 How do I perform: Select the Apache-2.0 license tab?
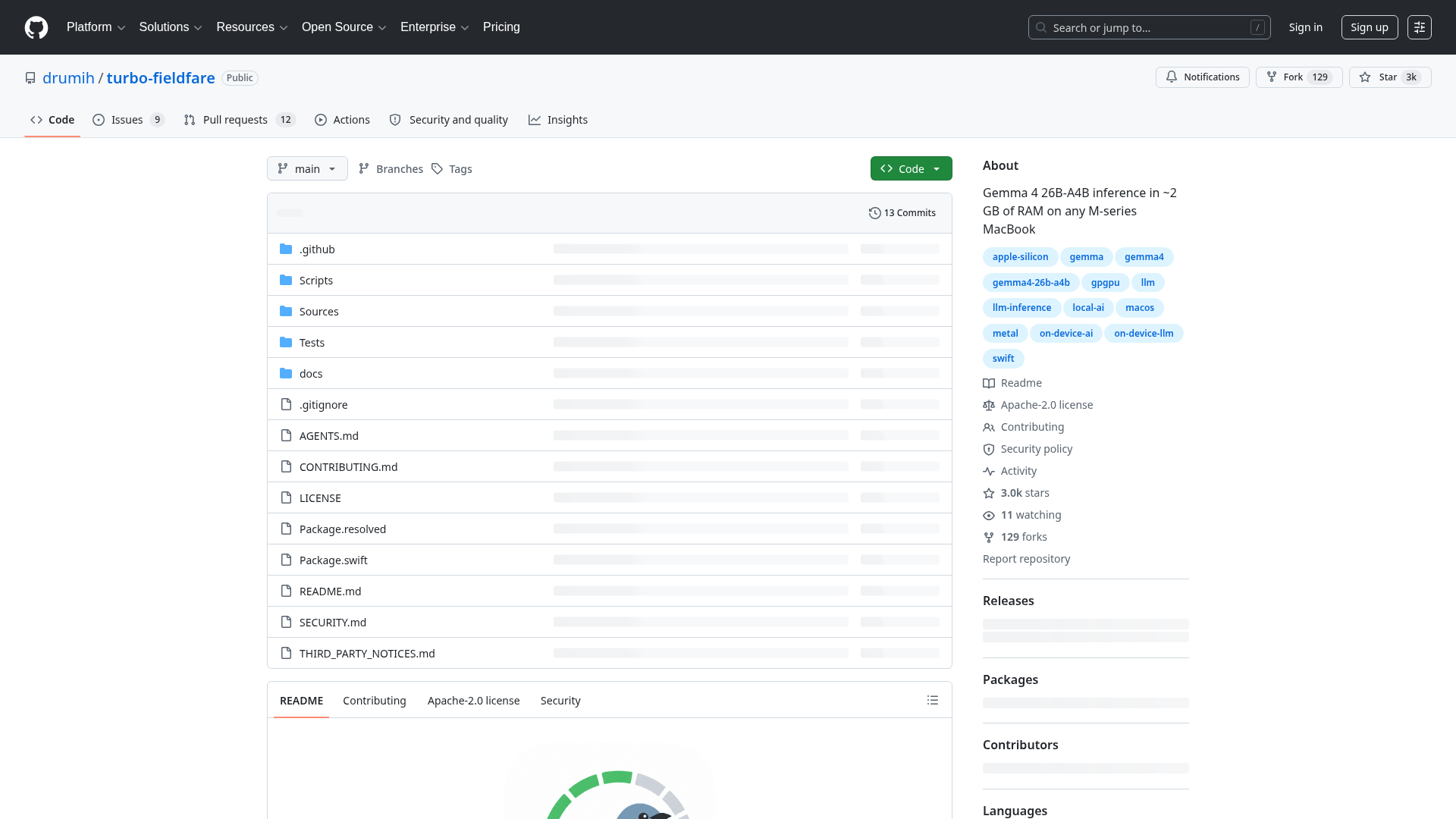point(474,701)
